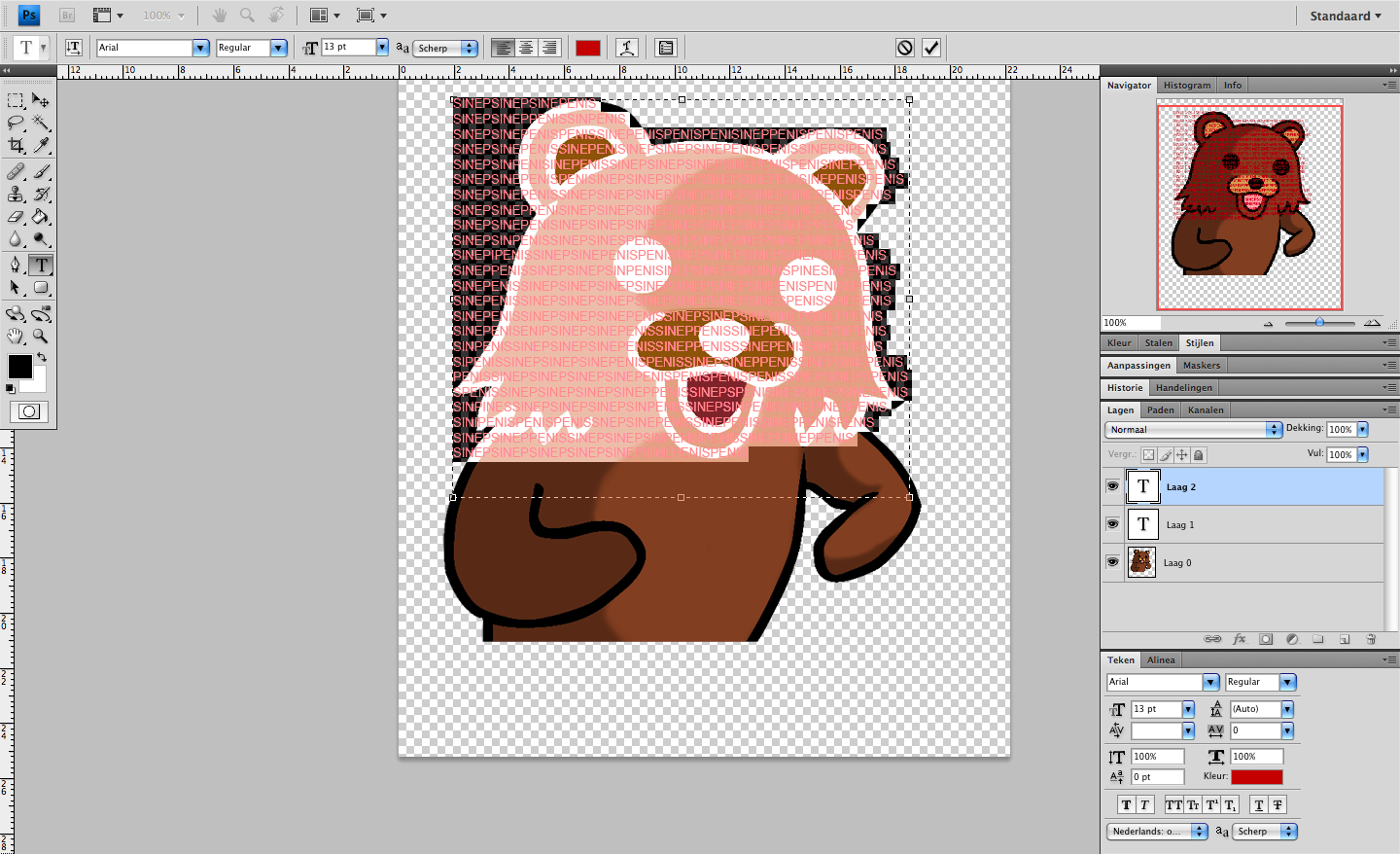
Task: Select the Laag 0 layer
Action: 1242,562
